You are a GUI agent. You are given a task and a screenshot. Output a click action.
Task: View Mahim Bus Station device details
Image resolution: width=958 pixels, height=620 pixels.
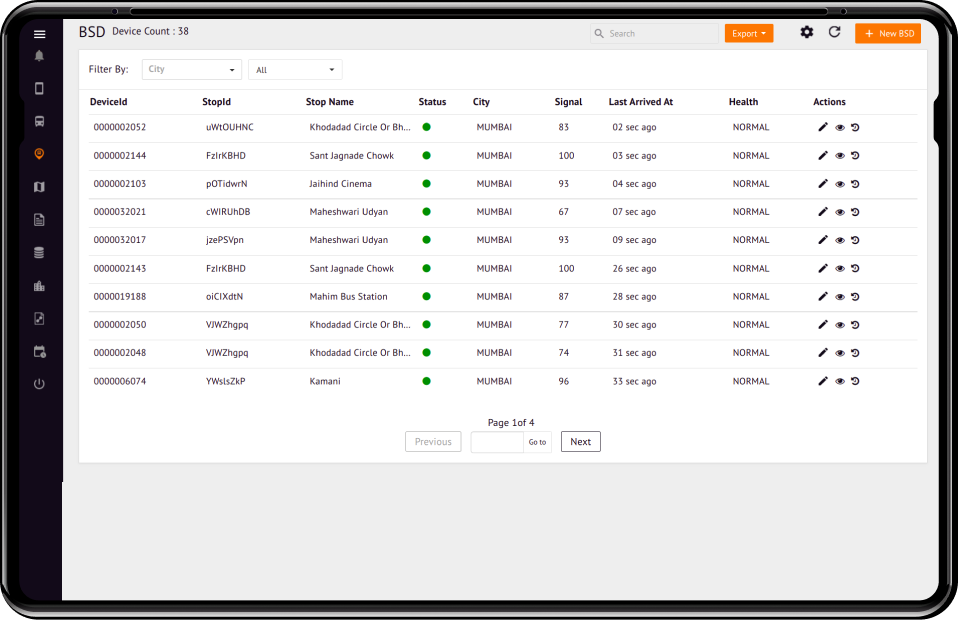[x=840, y=297]
